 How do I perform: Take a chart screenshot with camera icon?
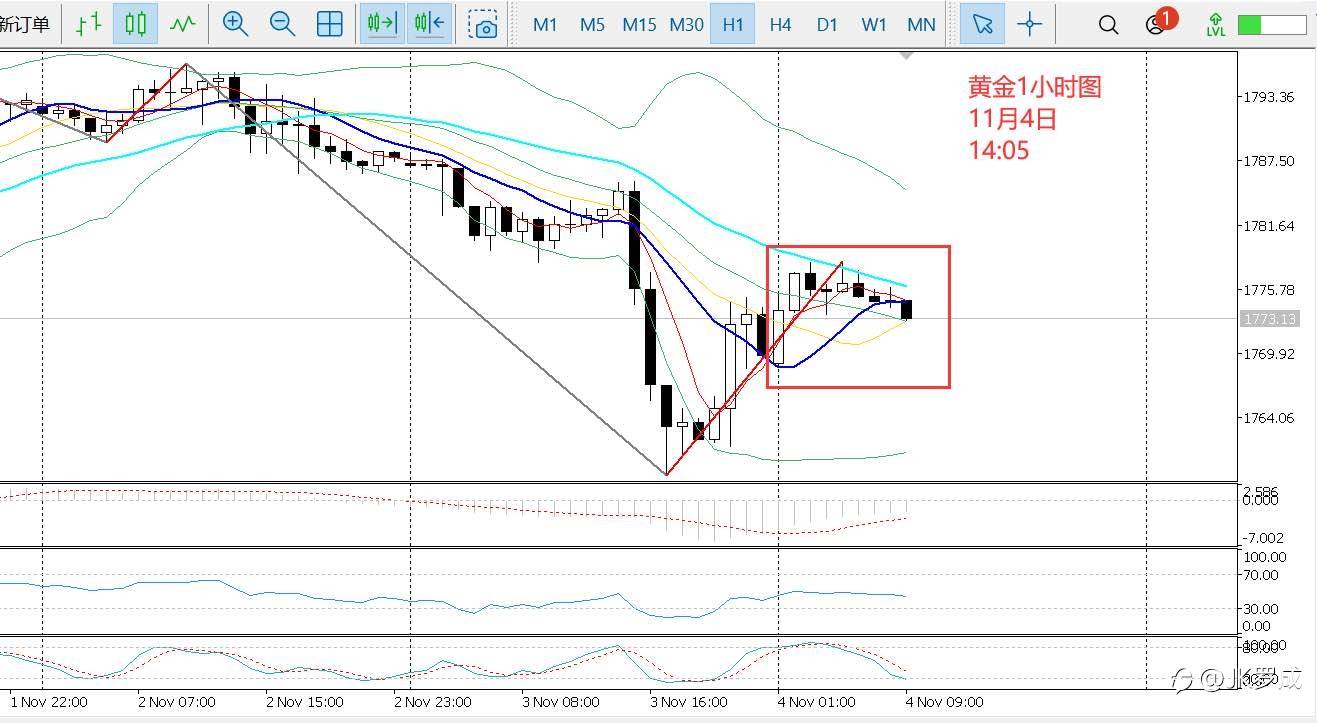pyautogui.click(x=484, y=24)
